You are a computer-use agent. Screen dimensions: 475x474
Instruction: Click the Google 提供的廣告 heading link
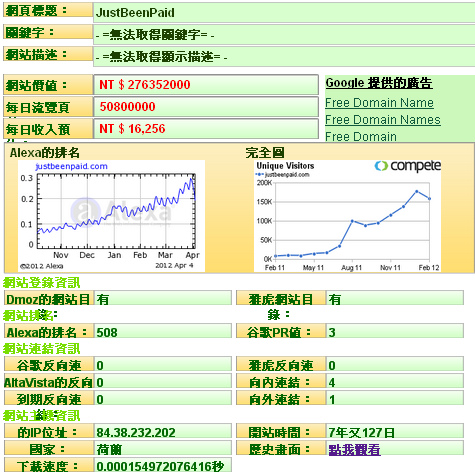click(379, 83)
